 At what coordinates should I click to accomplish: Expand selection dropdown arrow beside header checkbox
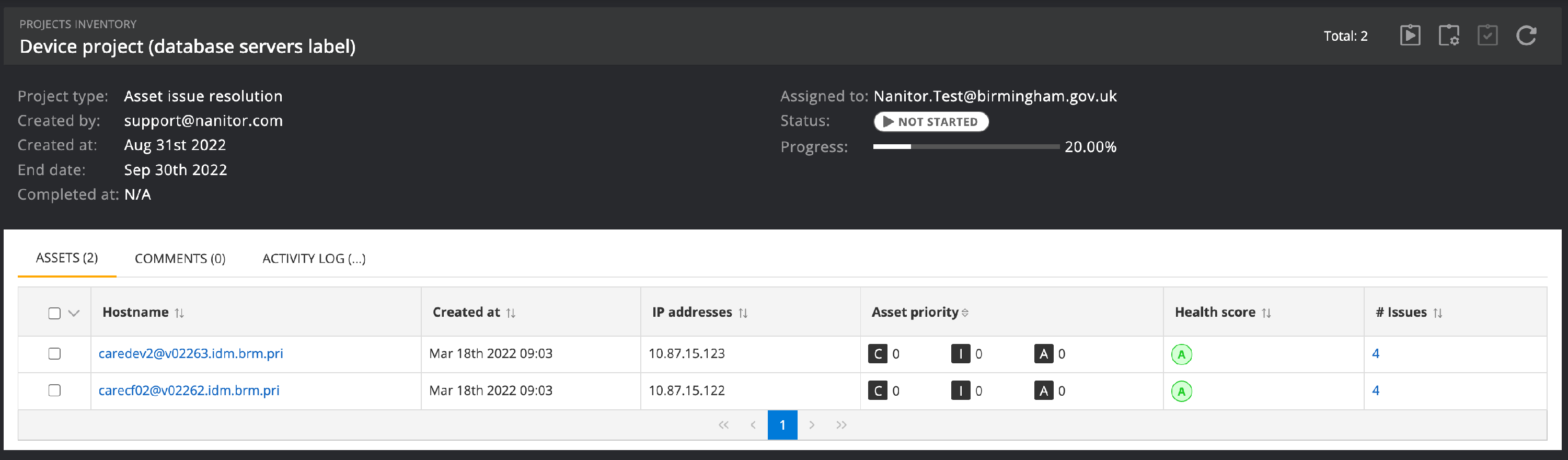74,313
